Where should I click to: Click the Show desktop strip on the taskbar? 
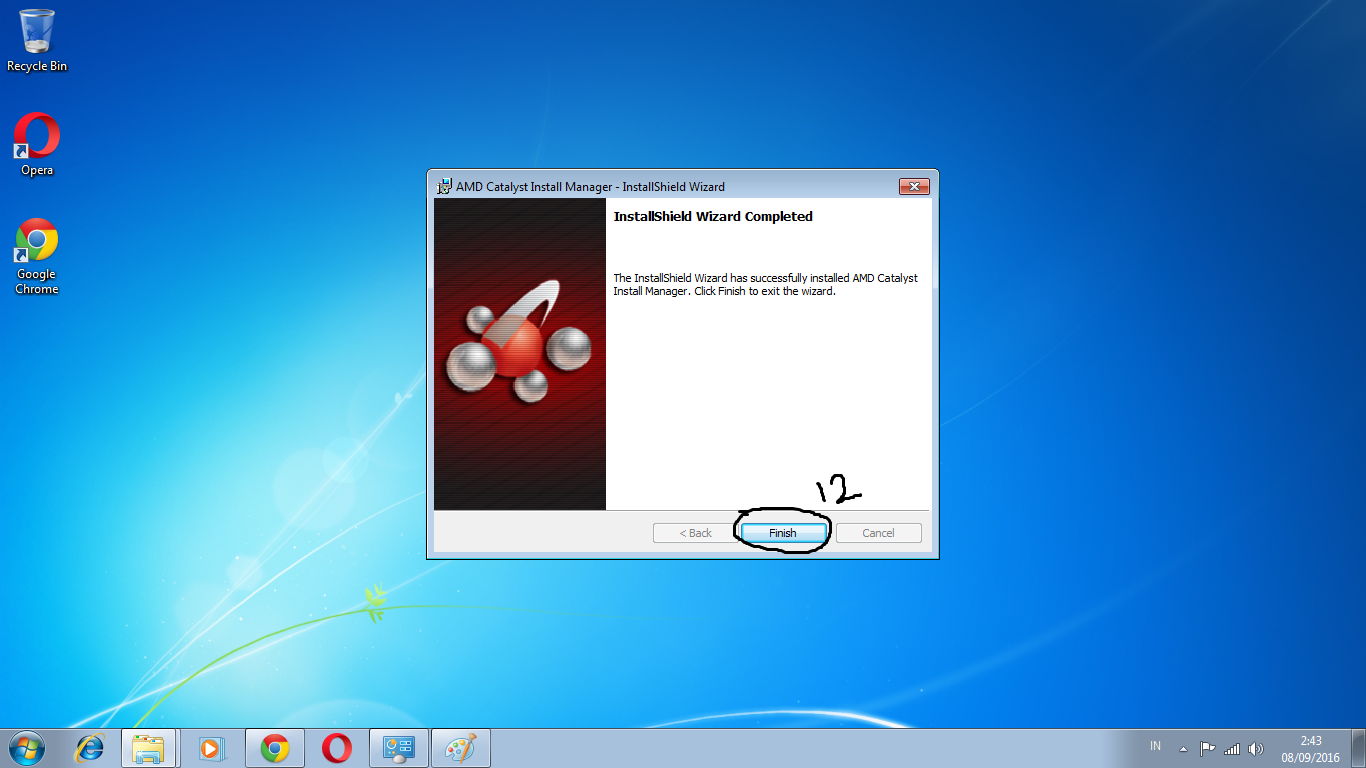click(x=1359, y=748)
